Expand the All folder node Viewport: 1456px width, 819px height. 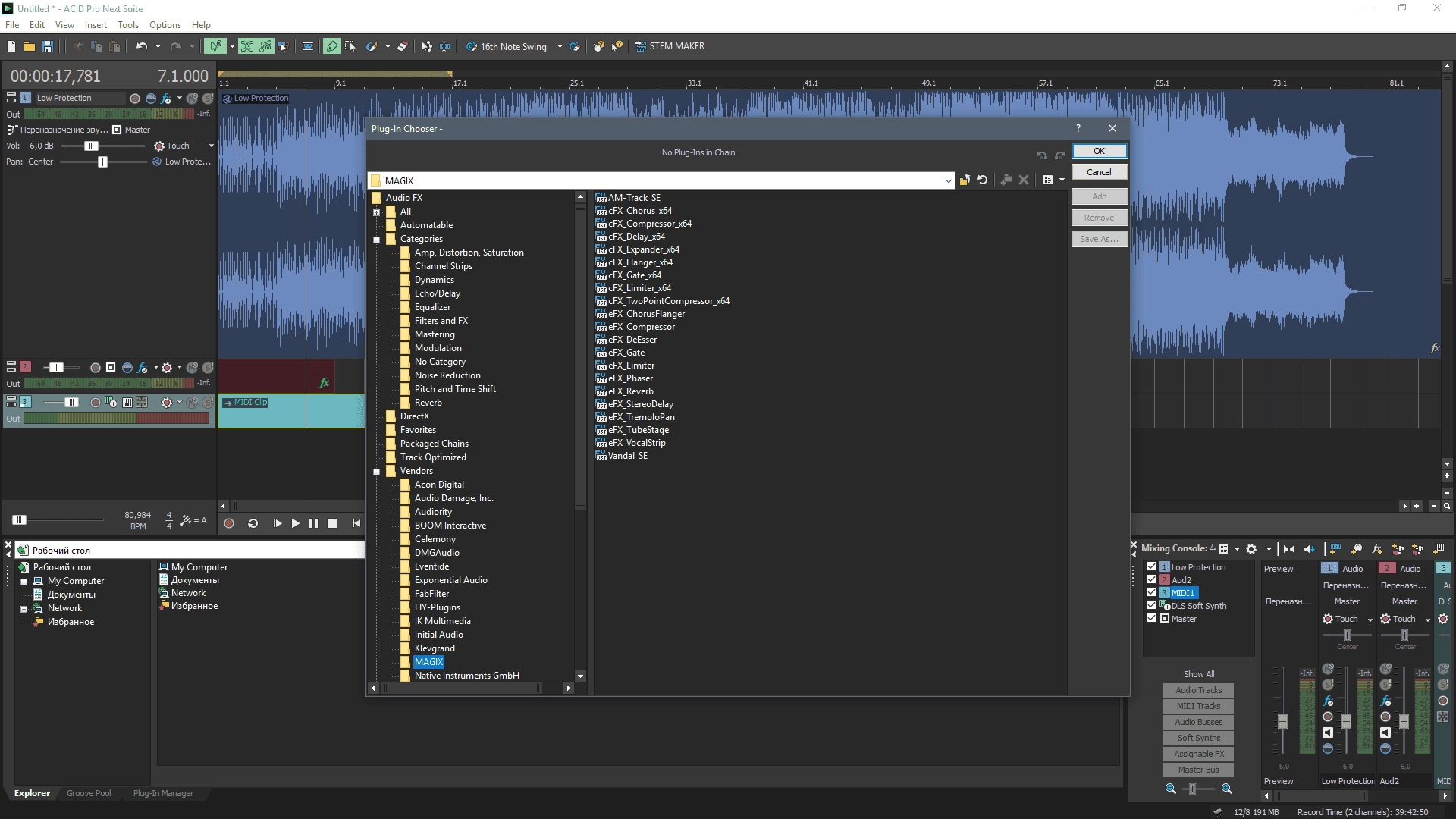pos(376,212)
